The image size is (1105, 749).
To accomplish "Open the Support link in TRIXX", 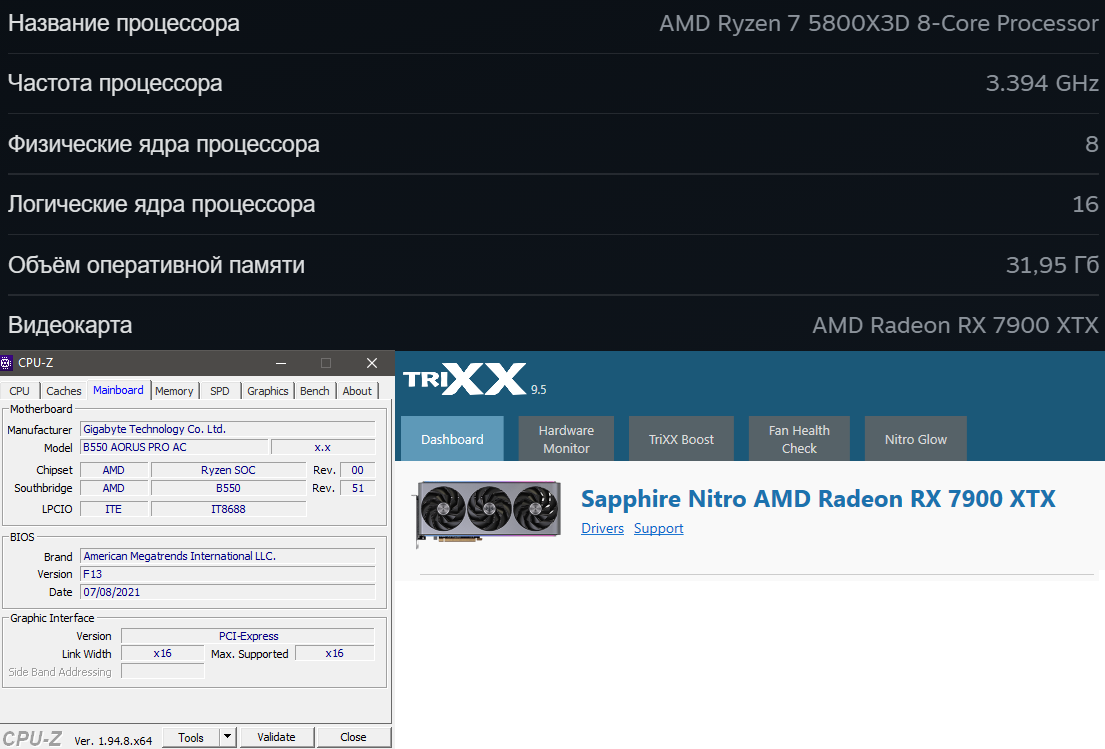I will [x=658, y=528].
